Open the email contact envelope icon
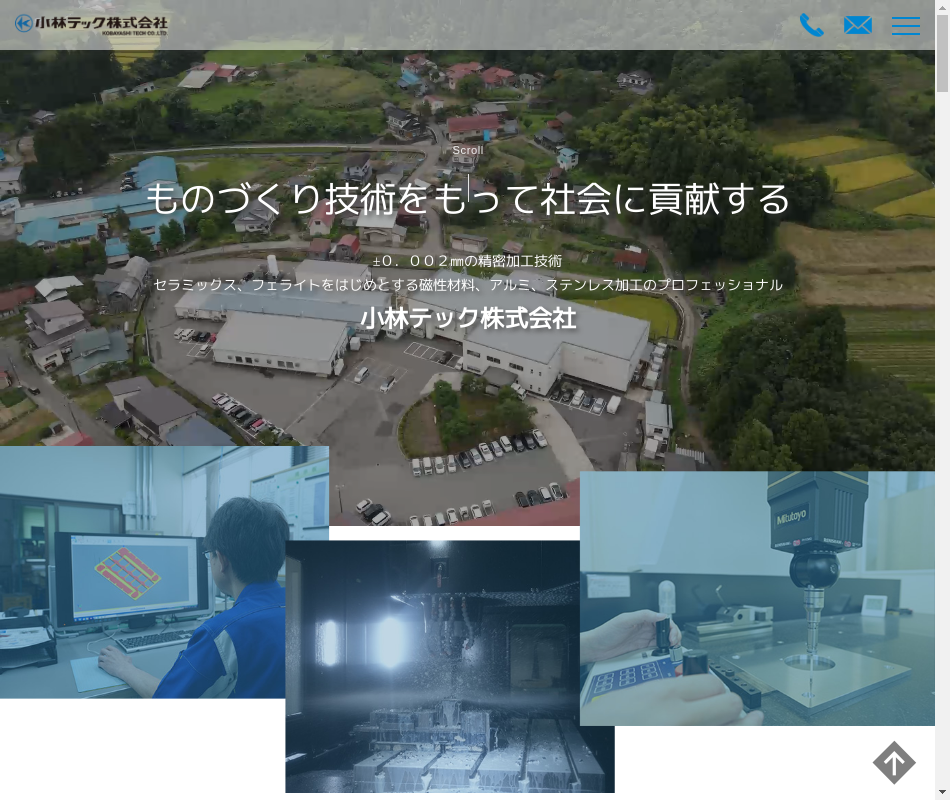The height and width of the screenshot is (800, 950). (858, 26)
